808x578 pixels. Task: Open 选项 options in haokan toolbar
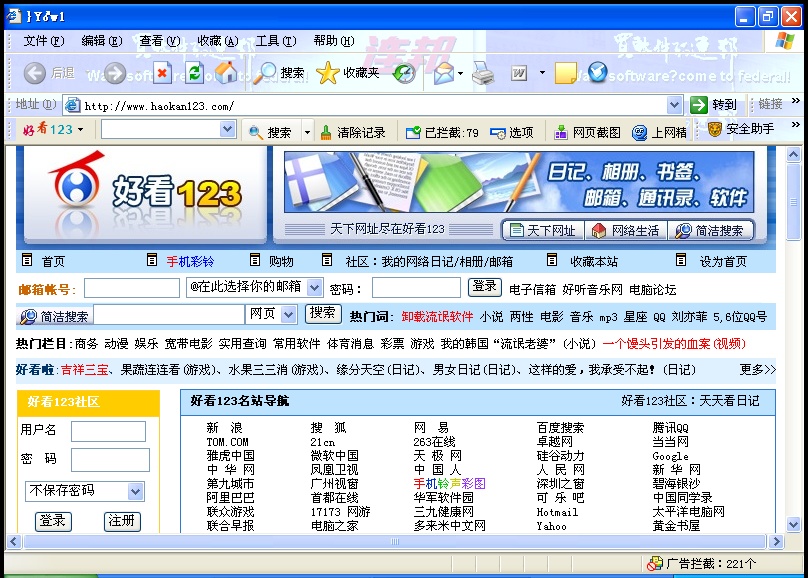click(512, 132)
